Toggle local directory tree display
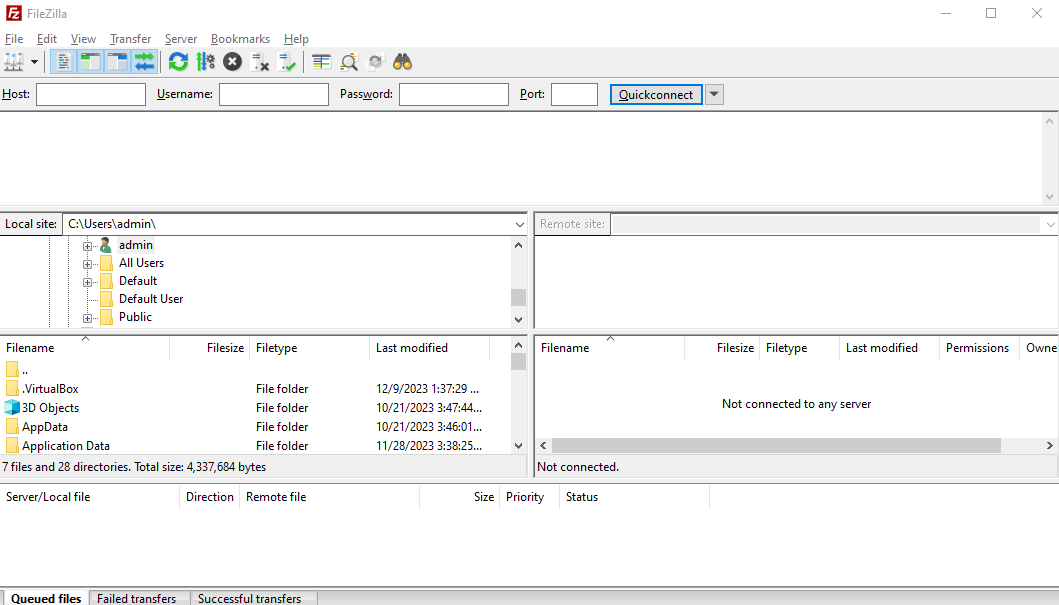 coord(90,62)
